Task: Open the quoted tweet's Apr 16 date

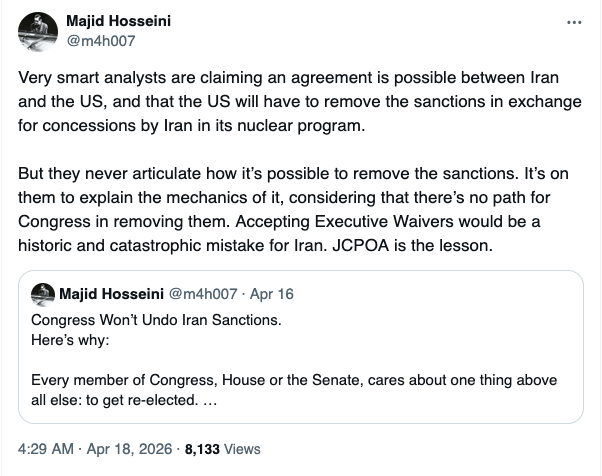Action: coord(274,294)
